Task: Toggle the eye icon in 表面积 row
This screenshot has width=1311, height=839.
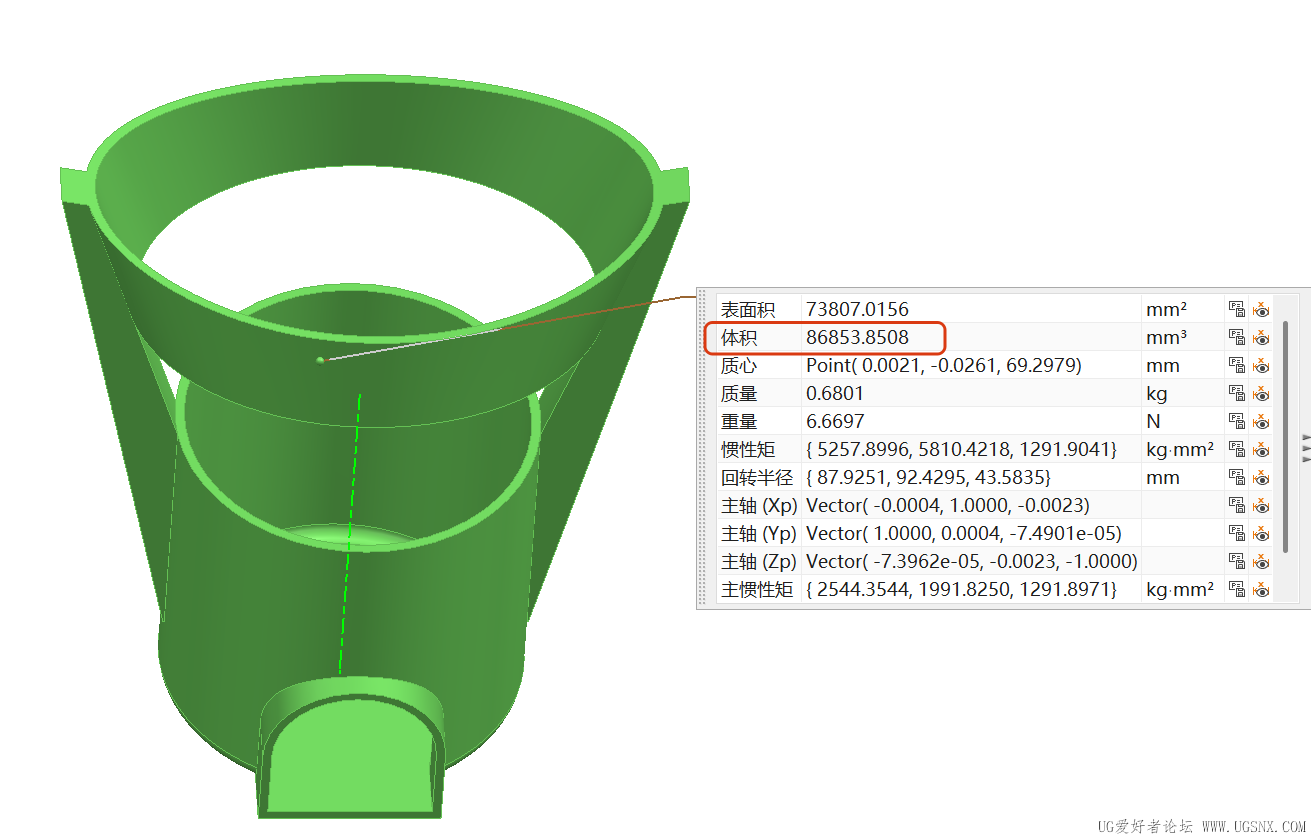Action: click(1261, 309)
